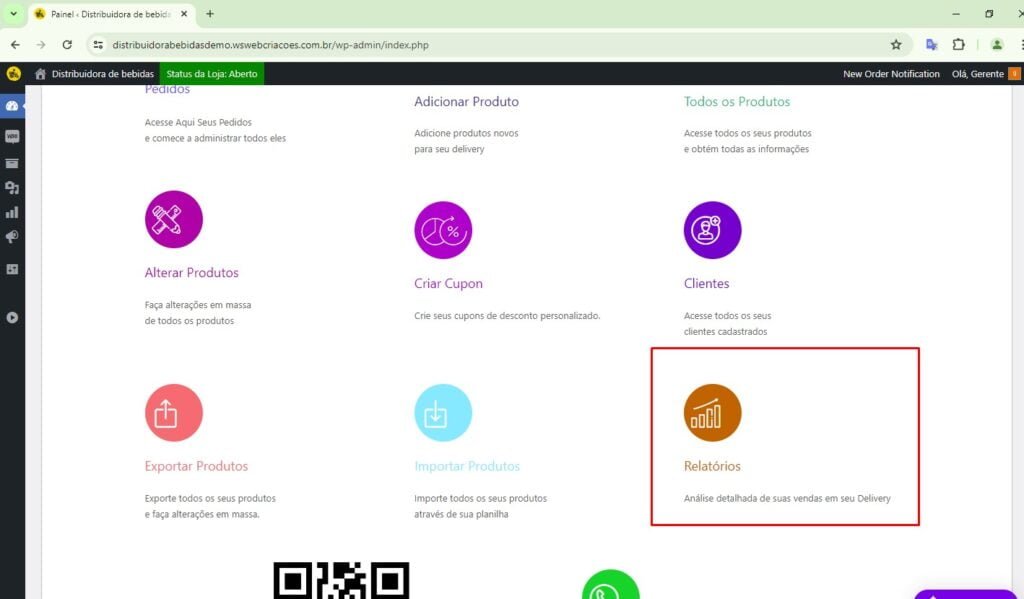Bookmark this page with the star icon

(x=896, y=45)
